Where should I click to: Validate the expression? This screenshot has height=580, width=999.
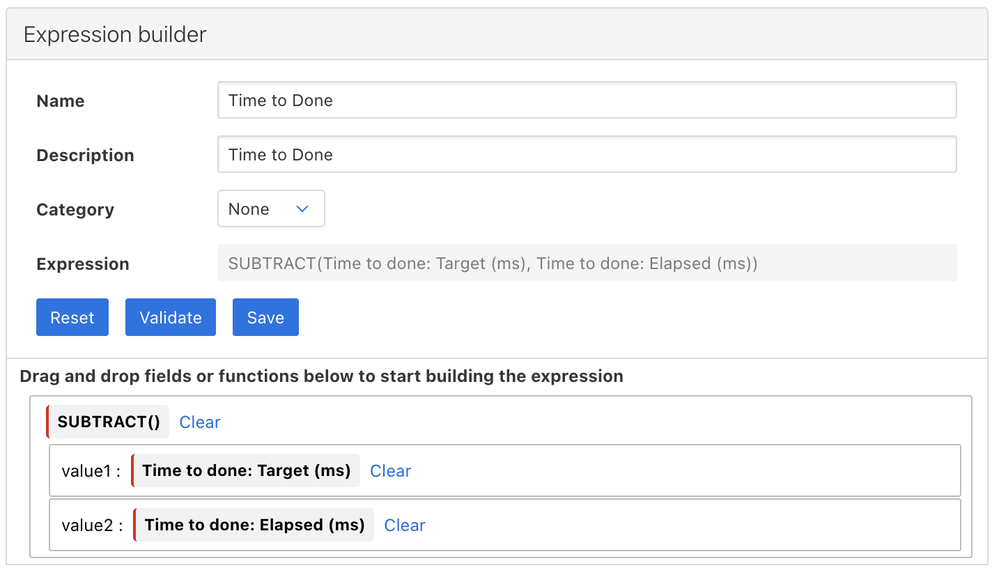click(x=170, y=317)
